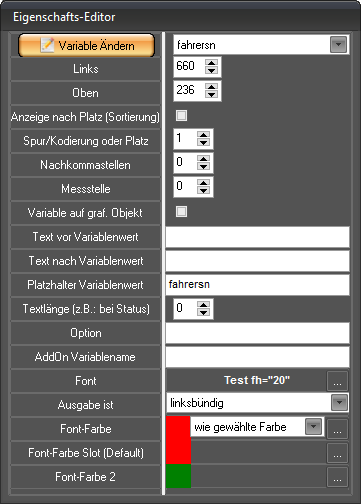Enable Anzeige nach Platz (Sortierung) checkbox
The height and width of the screenshot is (504, 361).
(x=181, y=116)
